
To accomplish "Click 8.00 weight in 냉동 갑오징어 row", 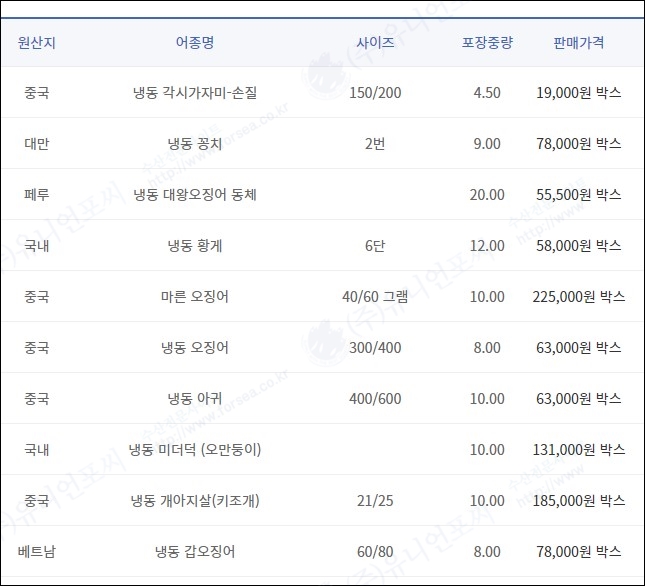I will [487, 551].
